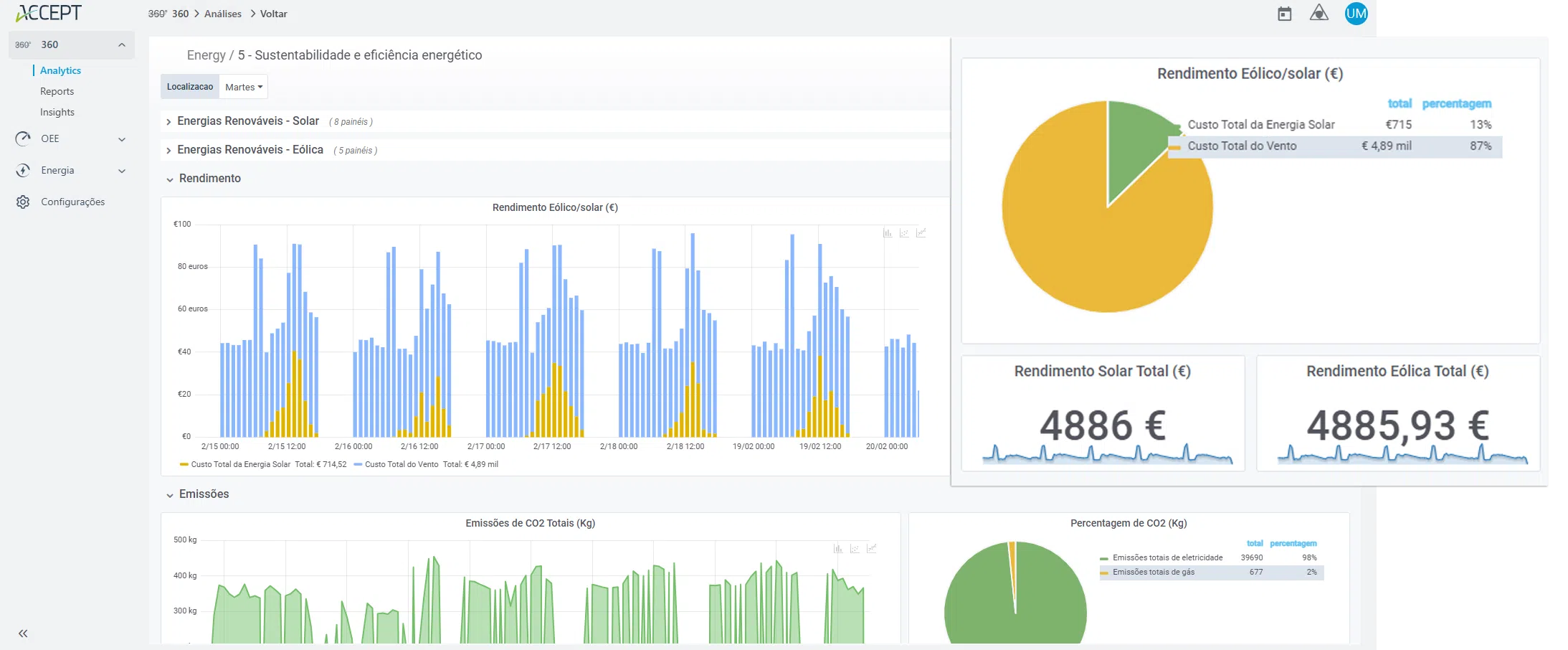Click the Configurações gear icon

pyautogui.click(x=23, y=202)
